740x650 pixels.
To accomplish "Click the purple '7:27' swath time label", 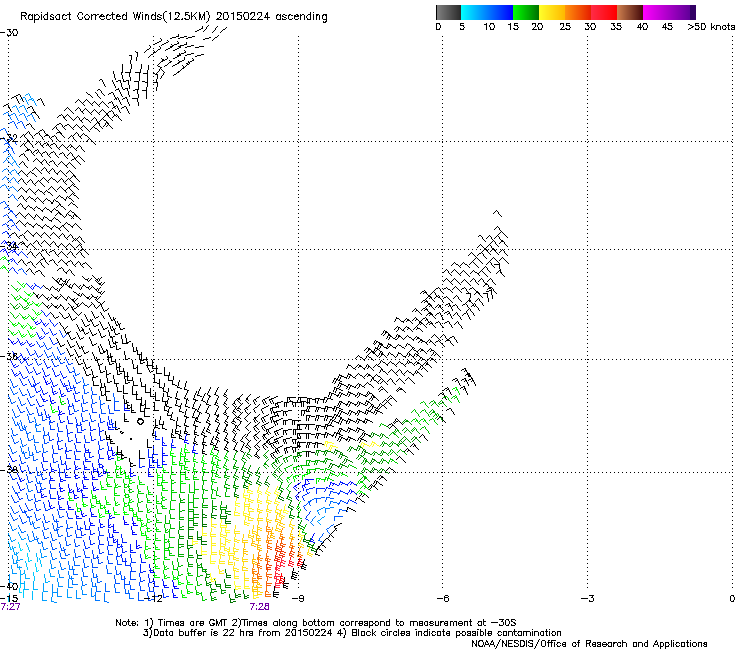I will point(10,607).
